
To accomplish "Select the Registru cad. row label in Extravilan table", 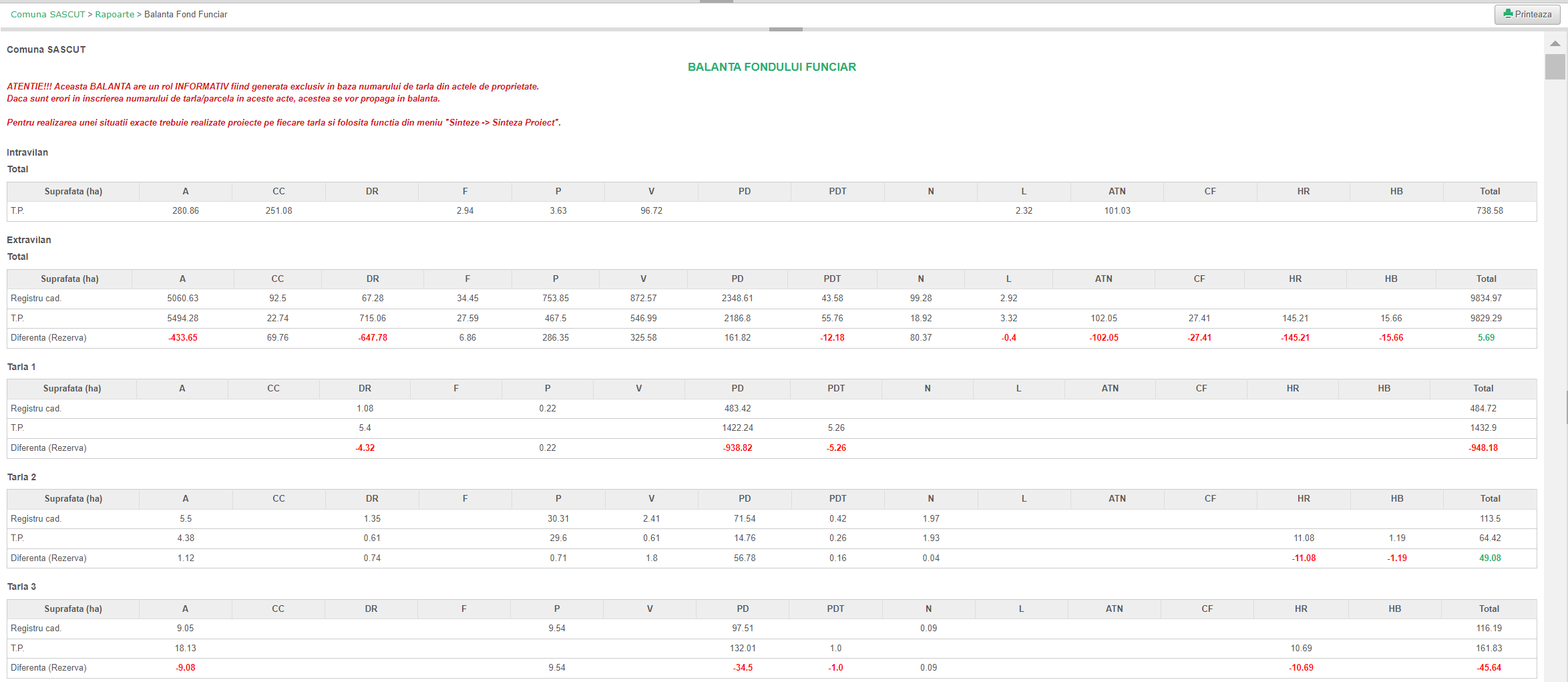I will click(35, 299).
